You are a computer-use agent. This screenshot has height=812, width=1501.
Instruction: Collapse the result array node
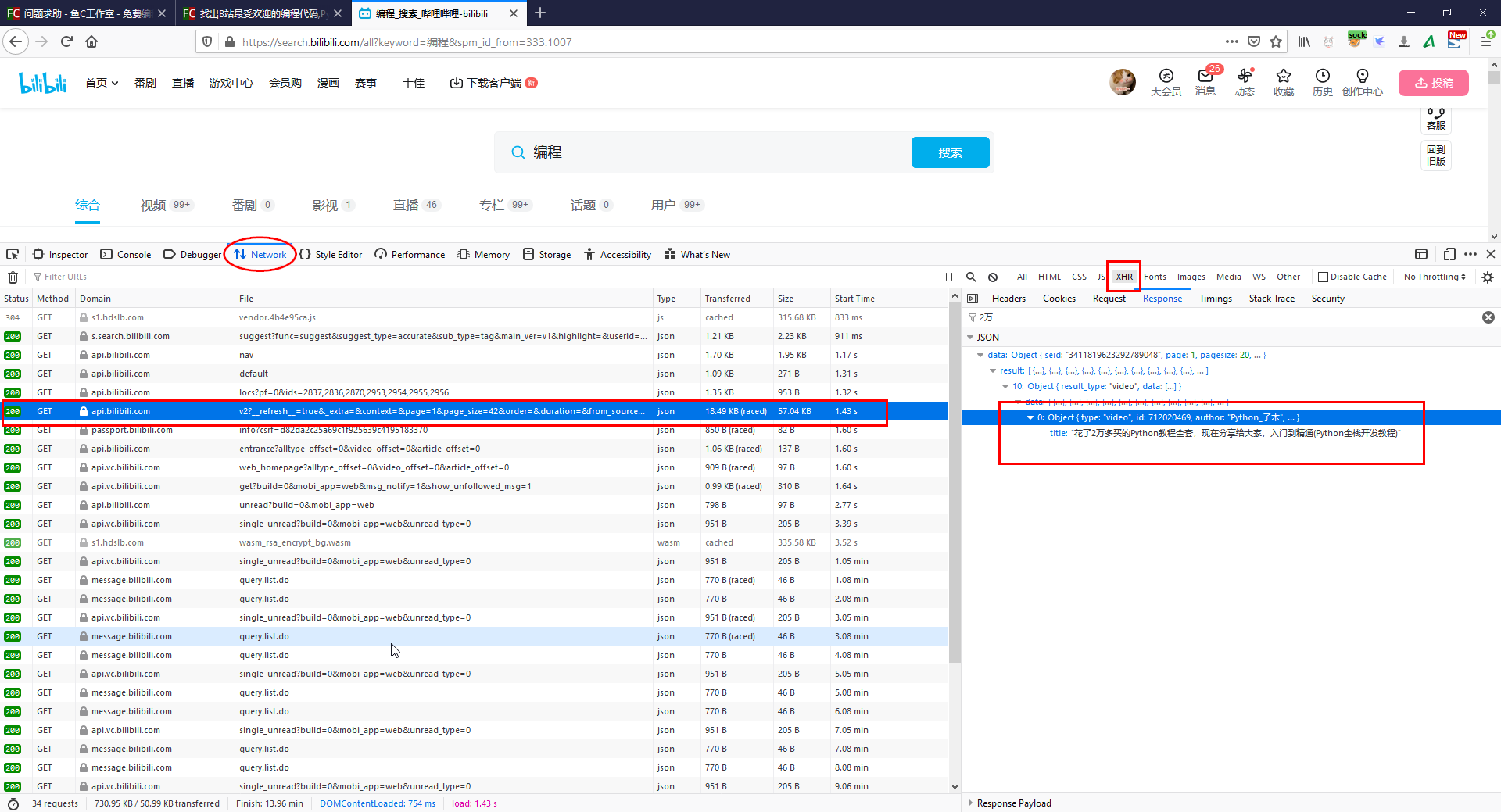[x=993, y=370]
